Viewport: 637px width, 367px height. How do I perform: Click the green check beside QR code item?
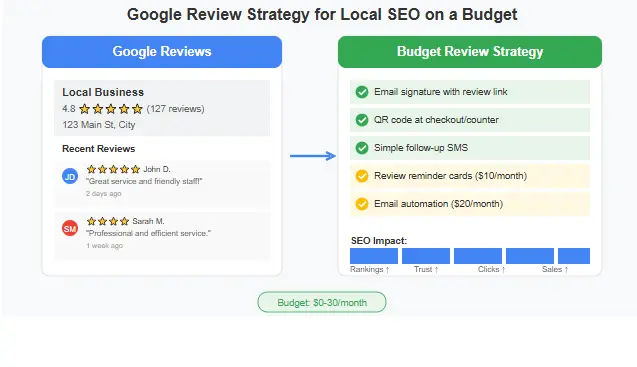point(362,120)
